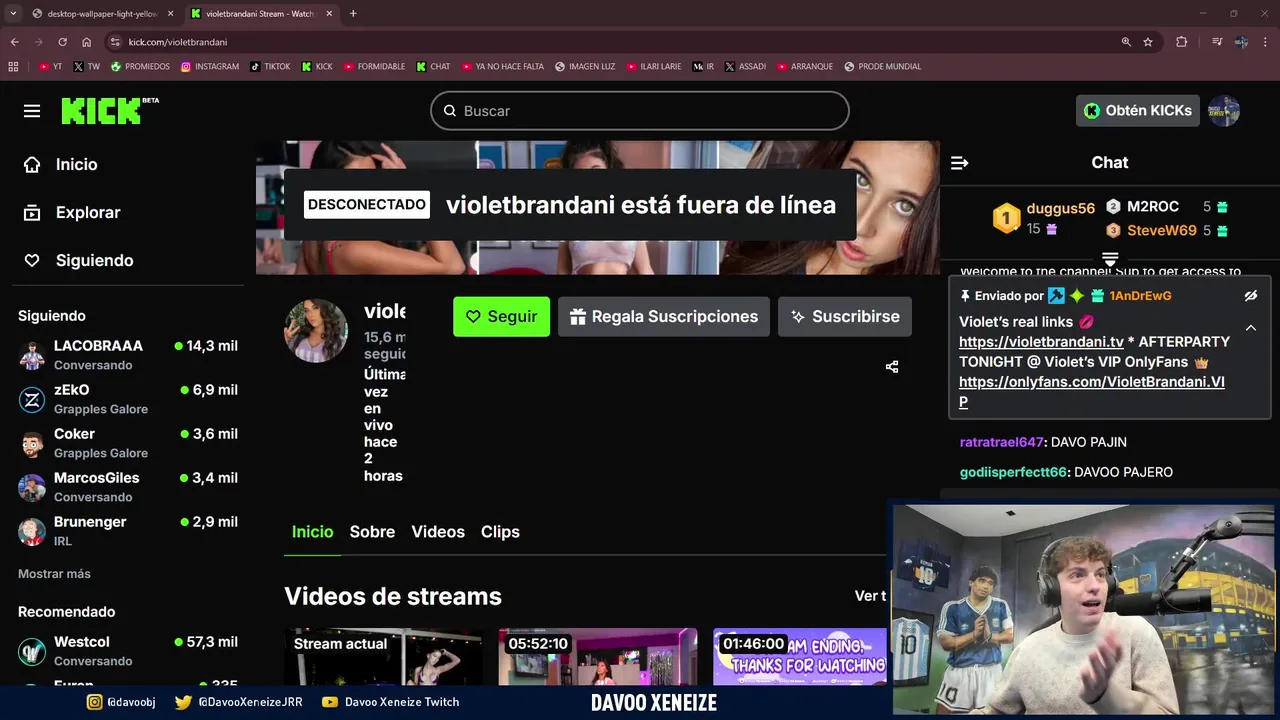Open the PRODE MUNDIAL bookmark

[x=883, y=67]
